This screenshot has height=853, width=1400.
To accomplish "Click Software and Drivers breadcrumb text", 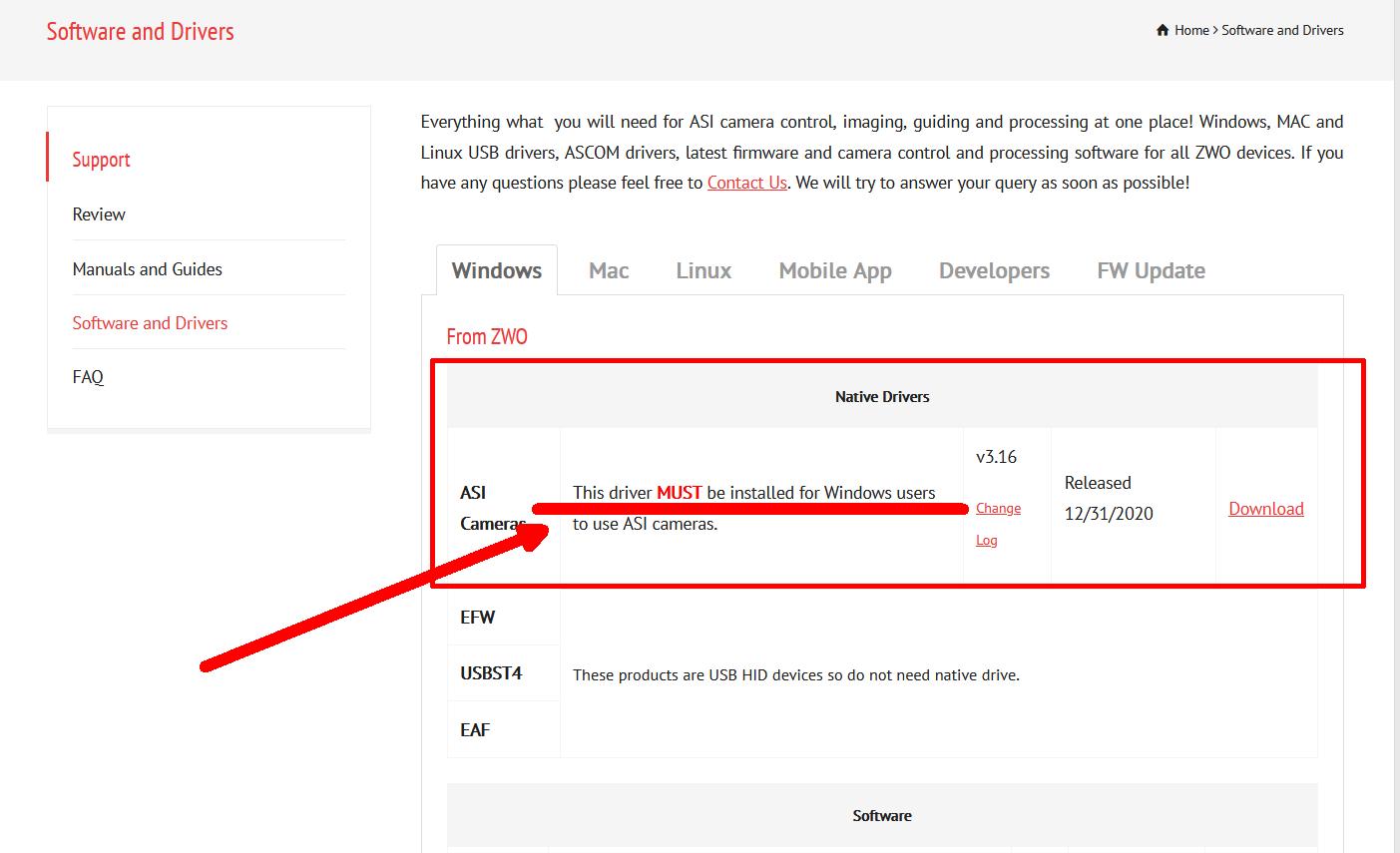I will (x=1282, y=30).
